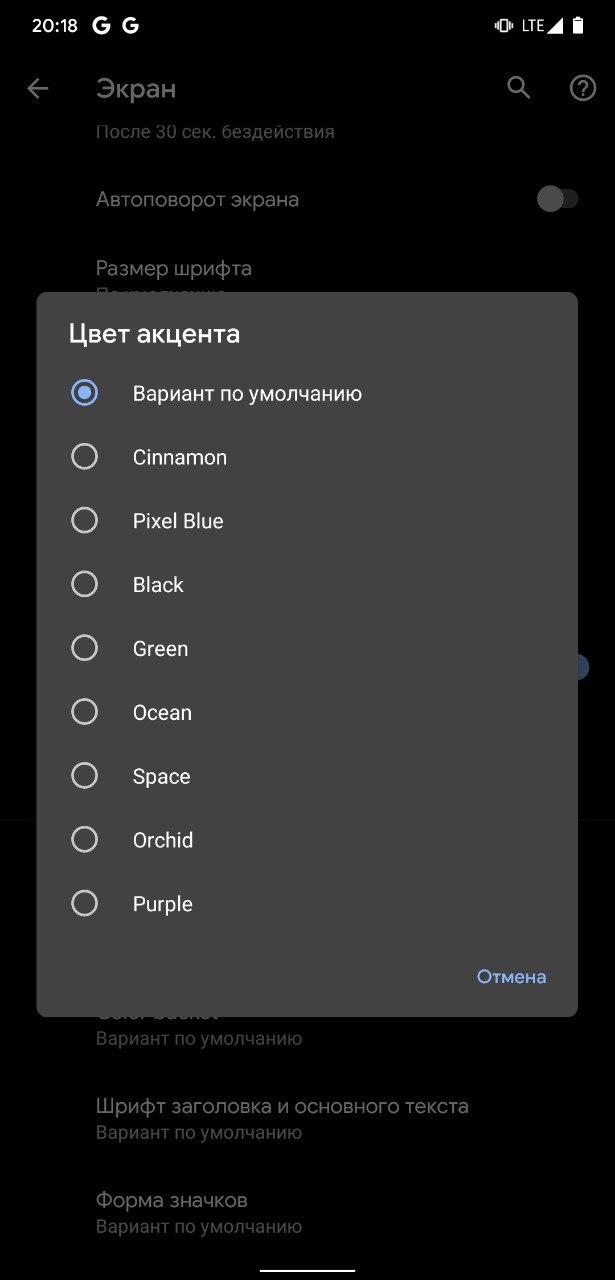Open the settings search magnifier
The height and width of the screenshot is (1280, 615).
pyautogui.click(x=518, y=88)
